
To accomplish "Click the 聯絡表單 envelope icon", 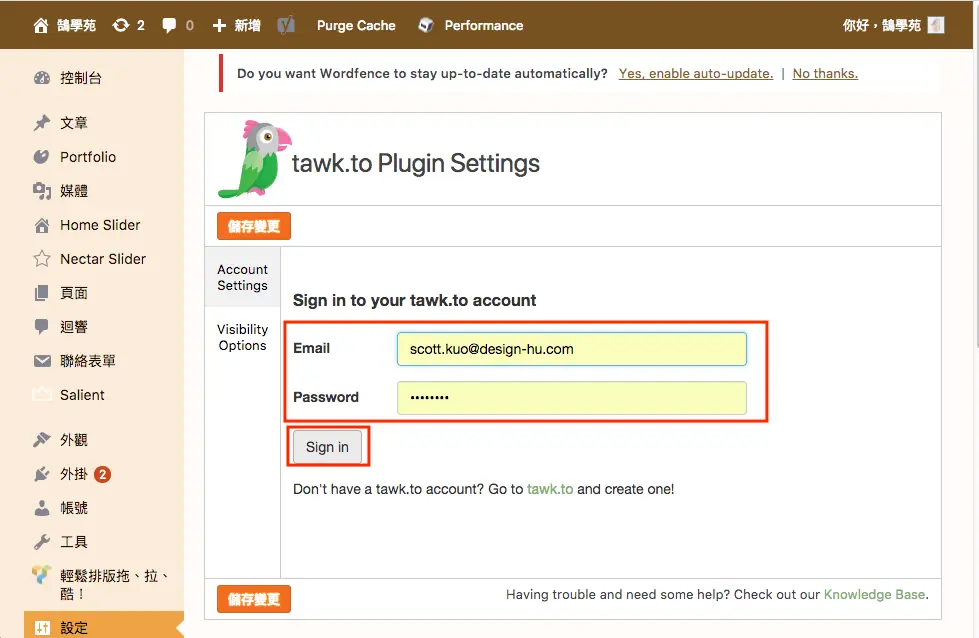I will [x=42, y=361].
